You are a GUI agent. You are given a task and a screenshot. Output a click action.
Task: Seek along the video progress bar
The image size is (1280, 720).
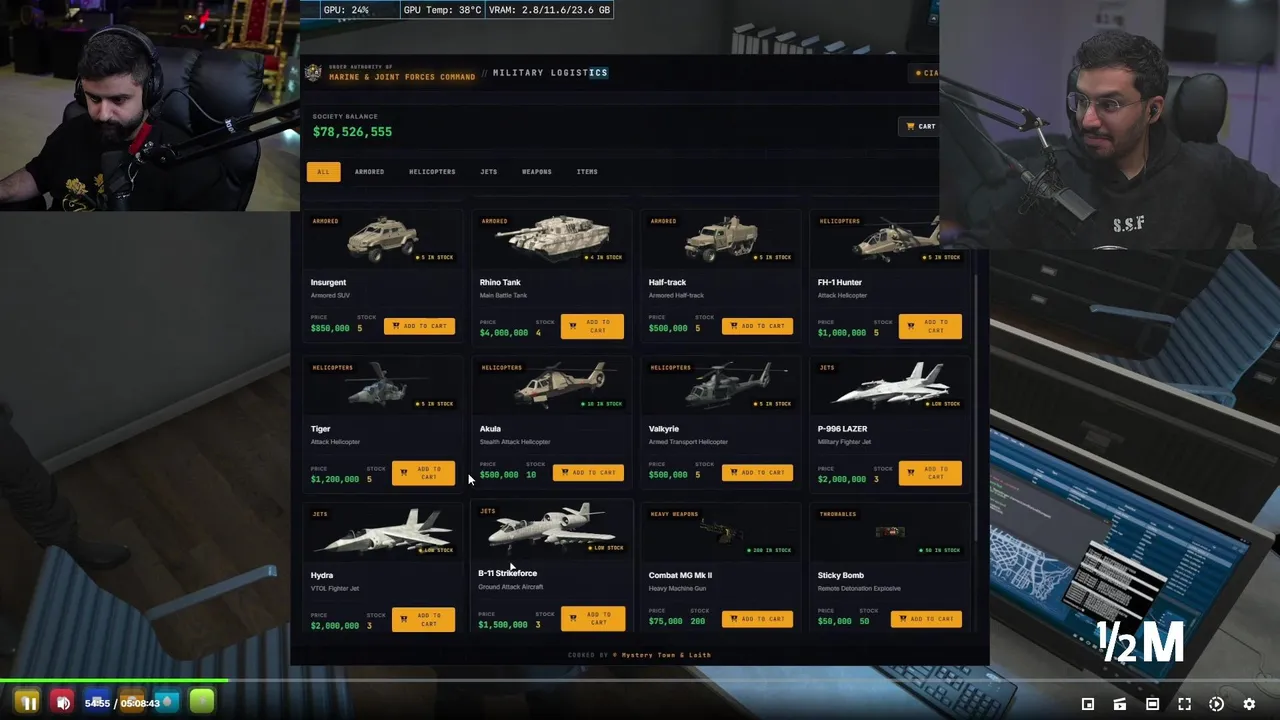pyautogui.click(x=640, y=681)
